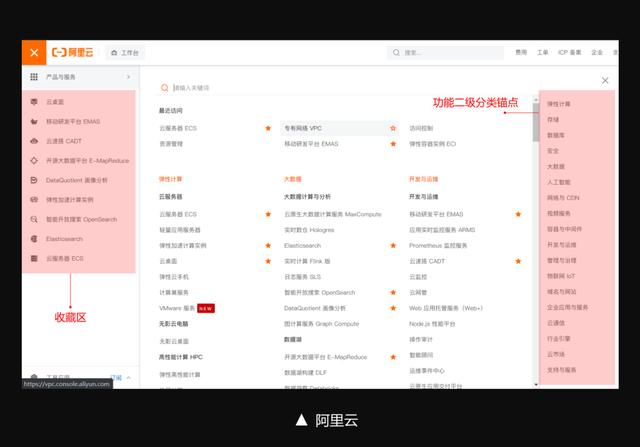Open 访问控制 in 最近访问
This screenshot has height=447, width=640.
coord(421,128)
